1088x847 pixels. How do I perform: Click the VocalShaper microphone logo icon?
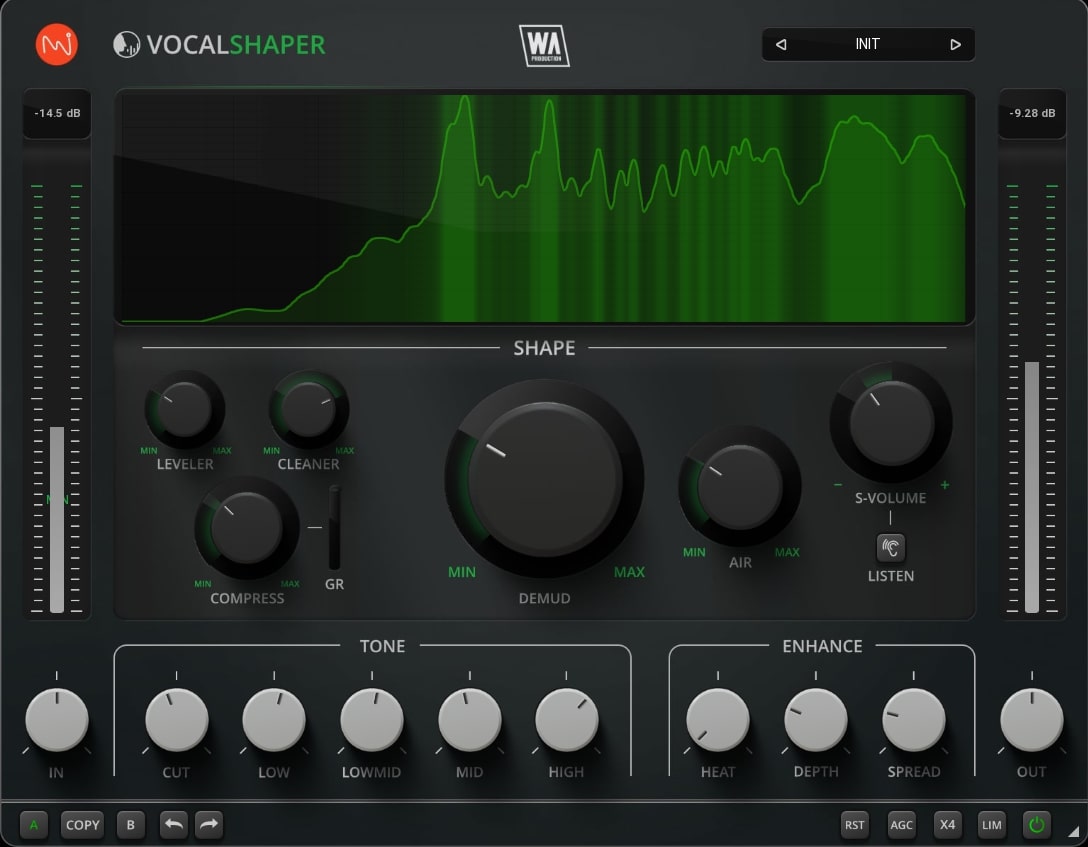(x=127, y=44)
